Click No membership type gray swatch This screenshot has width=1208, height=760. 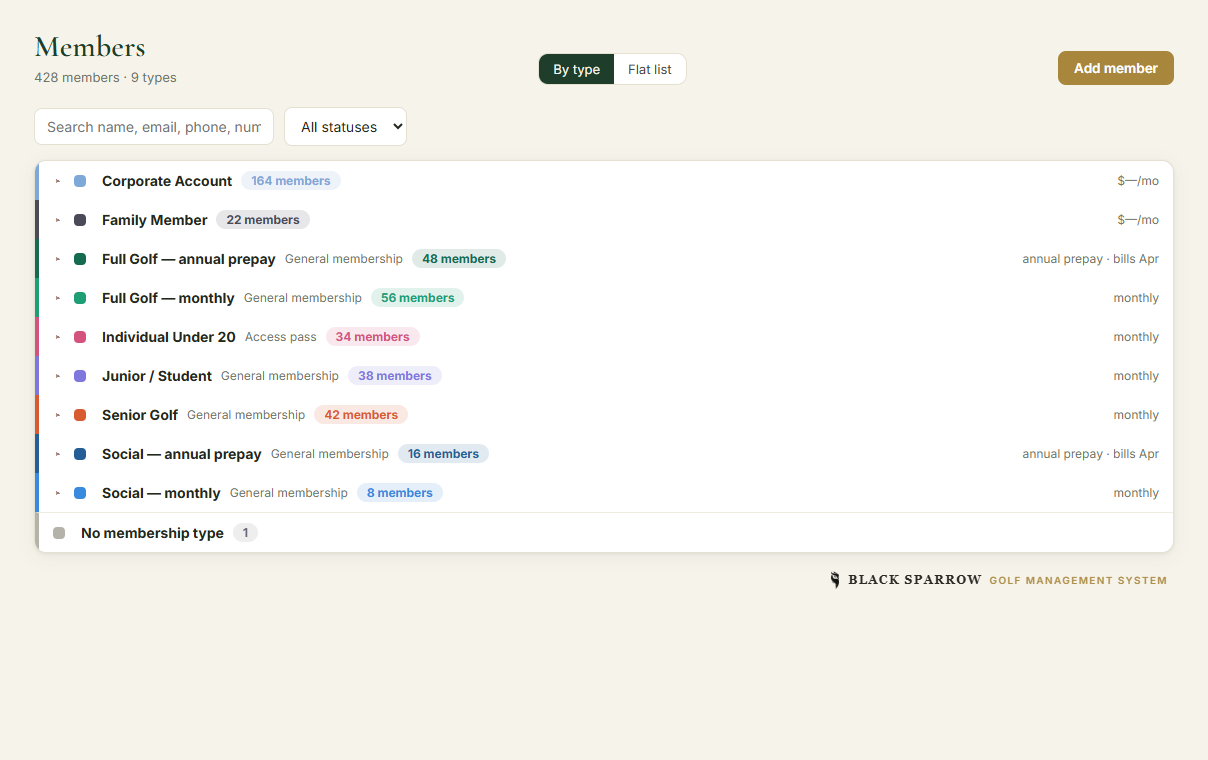59,533
